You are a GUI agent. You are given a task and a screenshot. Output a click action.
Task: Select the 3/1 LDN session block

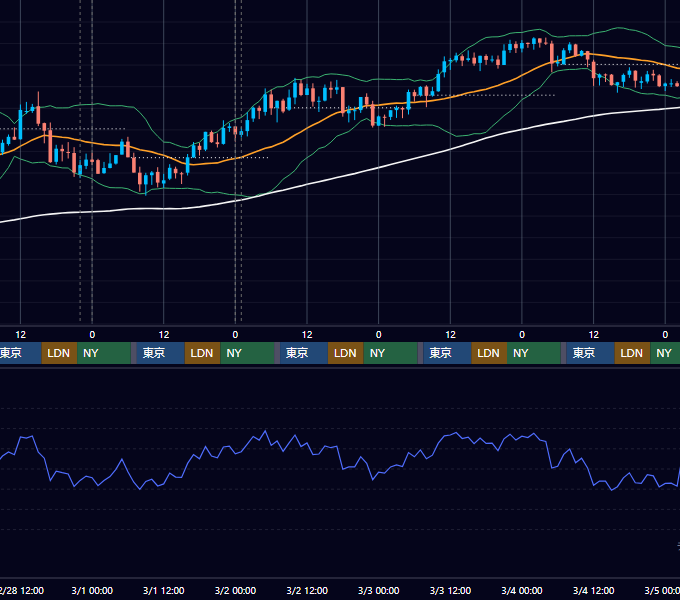[203, 353]
